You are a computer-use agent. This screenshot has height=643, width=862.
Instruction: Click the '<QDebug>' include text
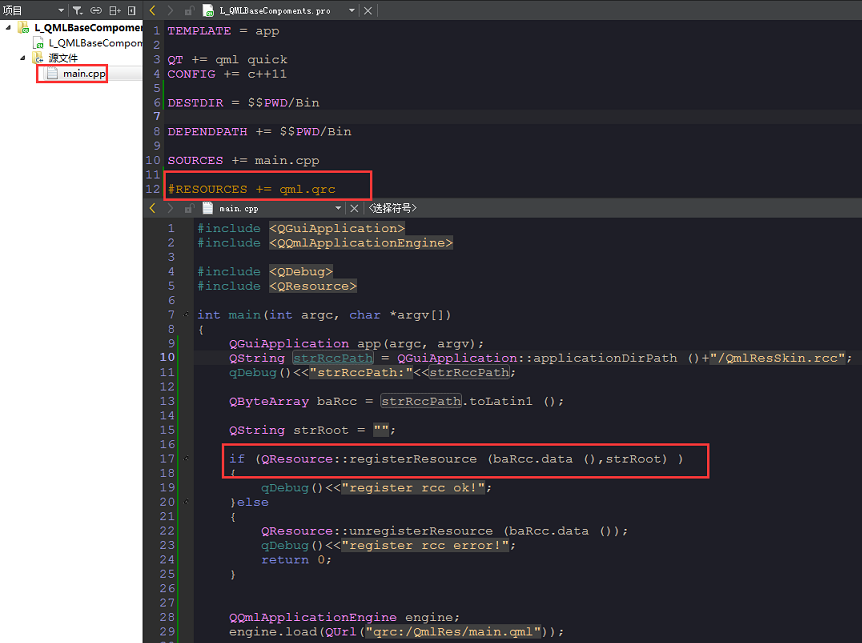(301, 271)
